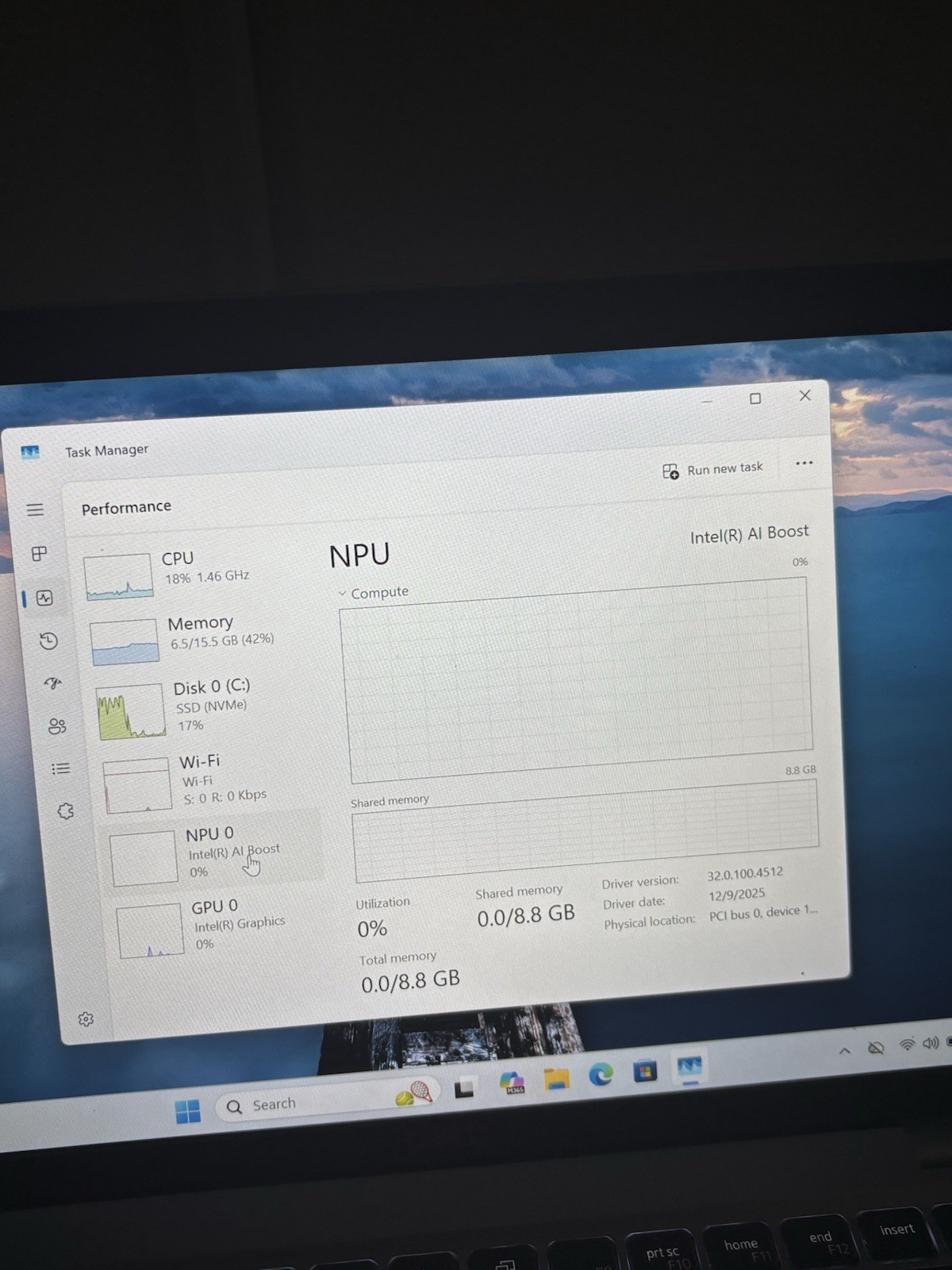Screen dimensions: 952x1270
Task: Click the driver date 12/9/2025
Action: coord(737,895)
